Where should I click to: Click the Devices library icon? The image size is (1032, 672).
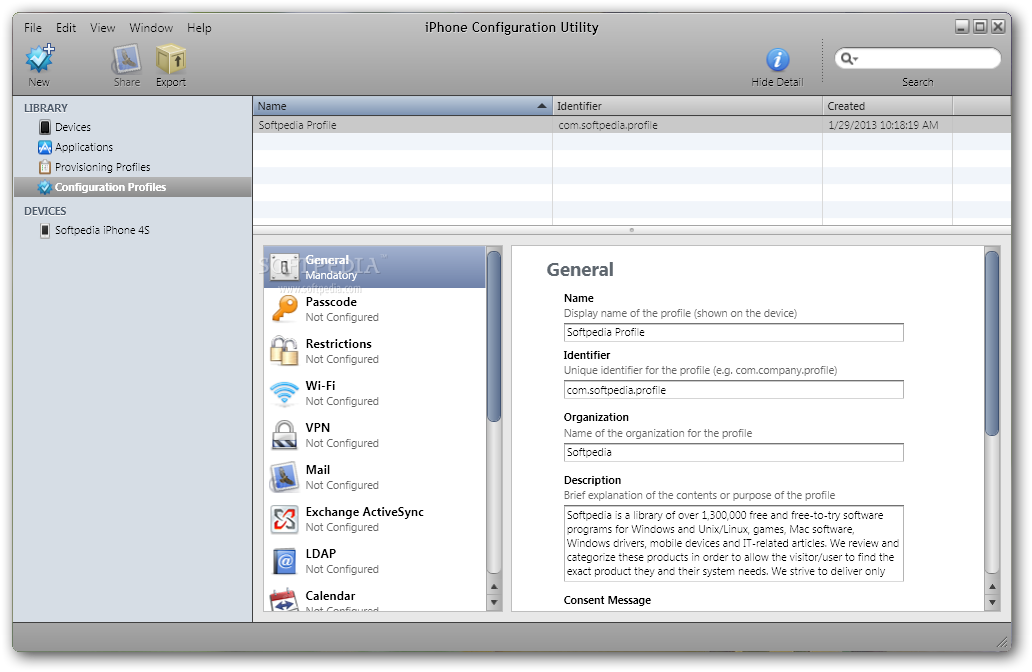pyautogui.click(x=45, y=127)
